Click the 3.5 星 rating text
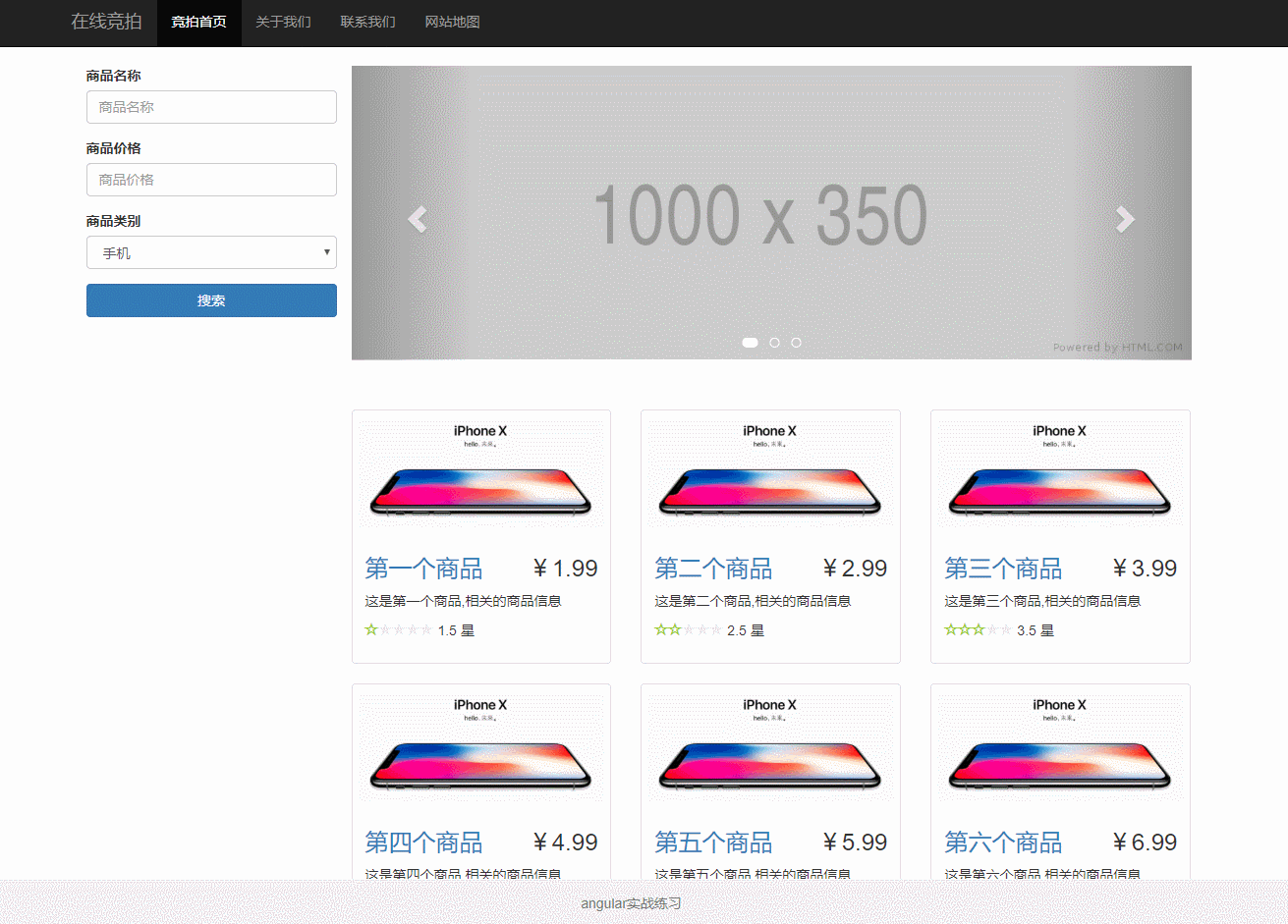The height and width of the screenshot is (924, 1288). coord(1036,630)
